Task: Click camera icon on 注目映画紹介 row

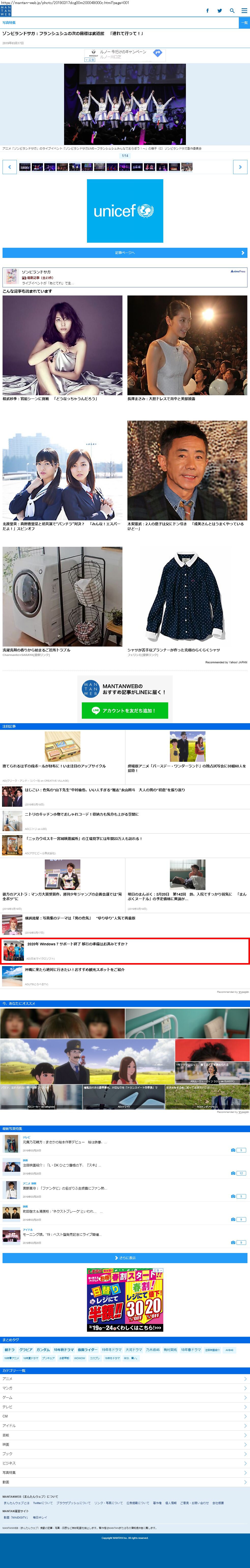Action: tap(233, 1174)
